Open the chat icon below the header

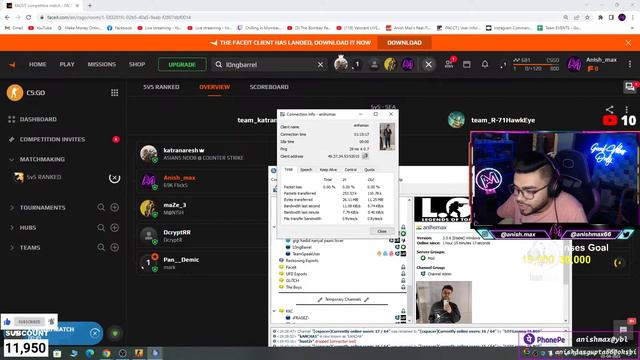click(x=630, y=87)
